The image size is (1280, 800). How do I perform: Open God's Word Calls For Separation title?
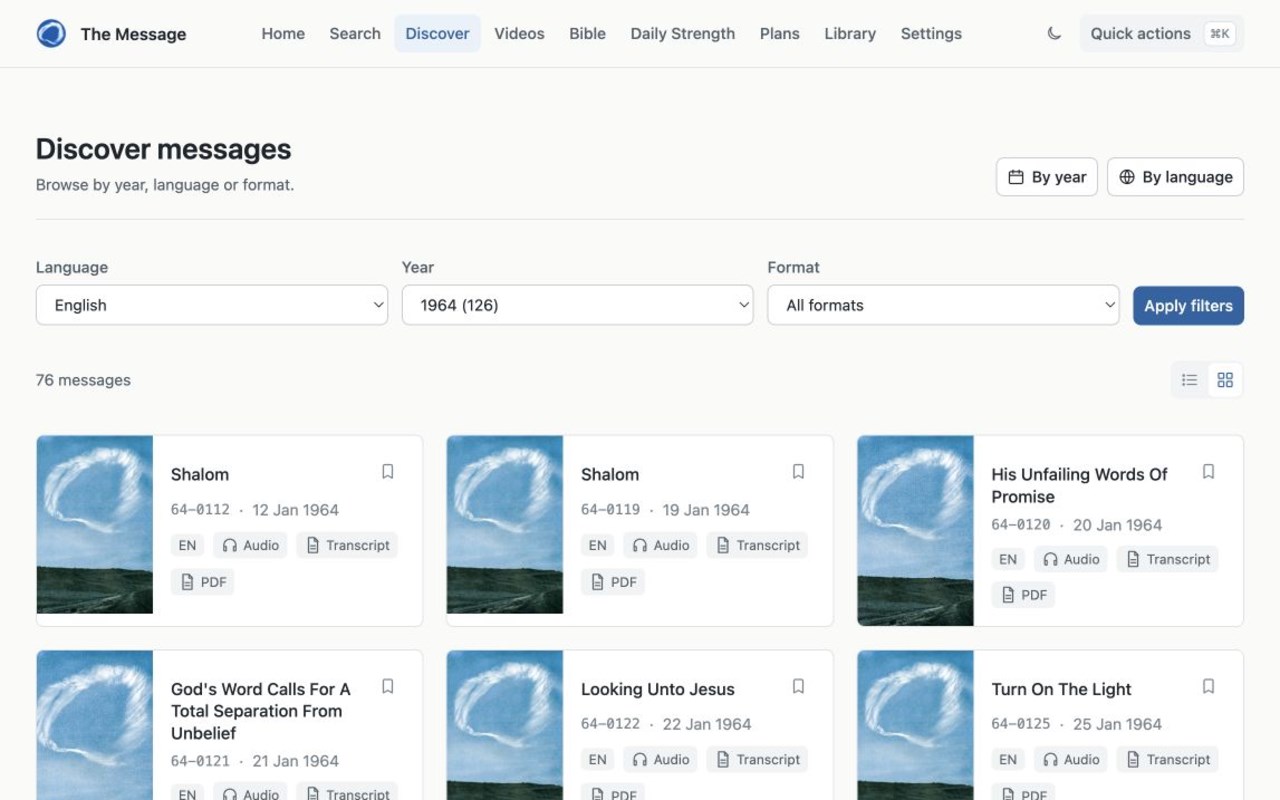(x=261, y=711)
